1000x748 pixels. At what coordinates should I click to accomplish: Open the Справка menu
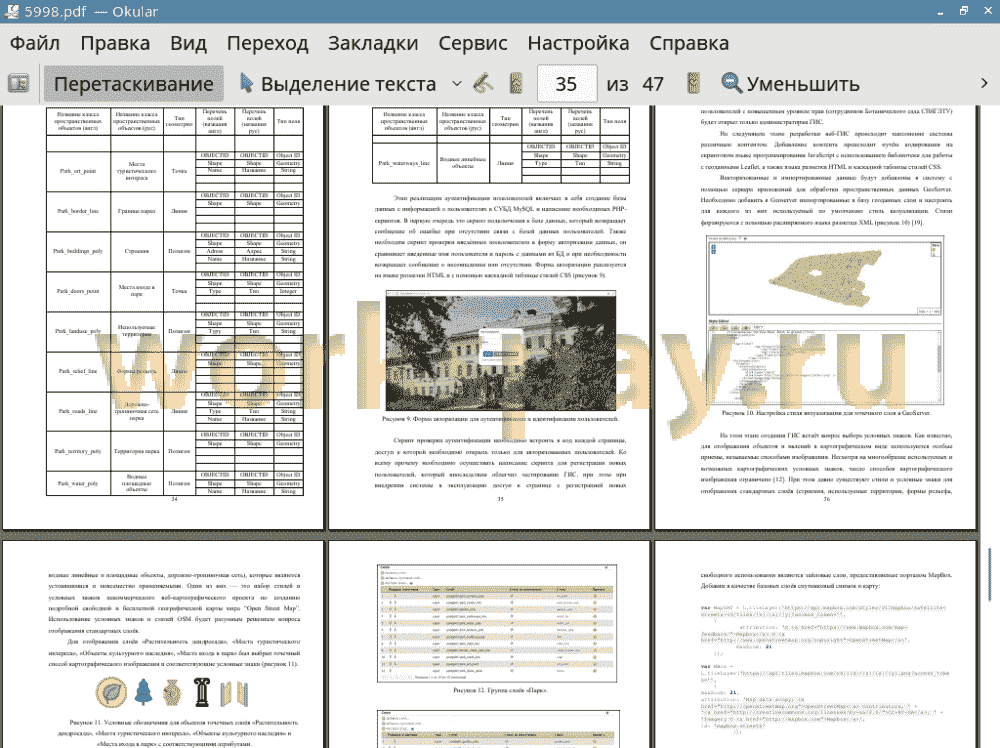[689, 43]
